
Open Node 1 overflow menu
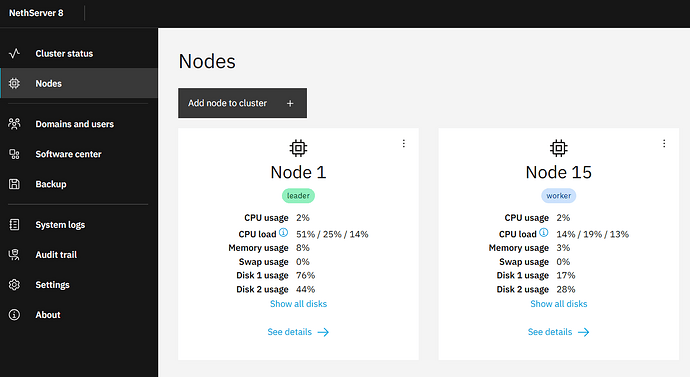404,143
